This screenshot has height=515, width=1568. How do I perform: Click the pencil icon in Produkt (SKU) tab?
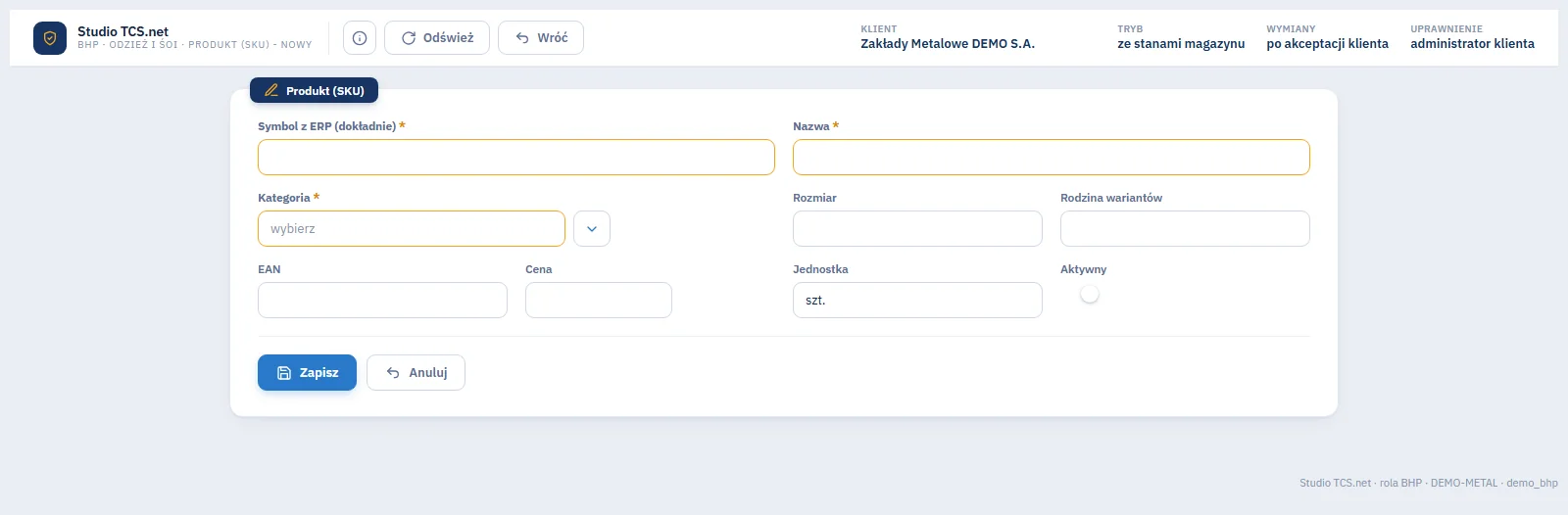271,90
